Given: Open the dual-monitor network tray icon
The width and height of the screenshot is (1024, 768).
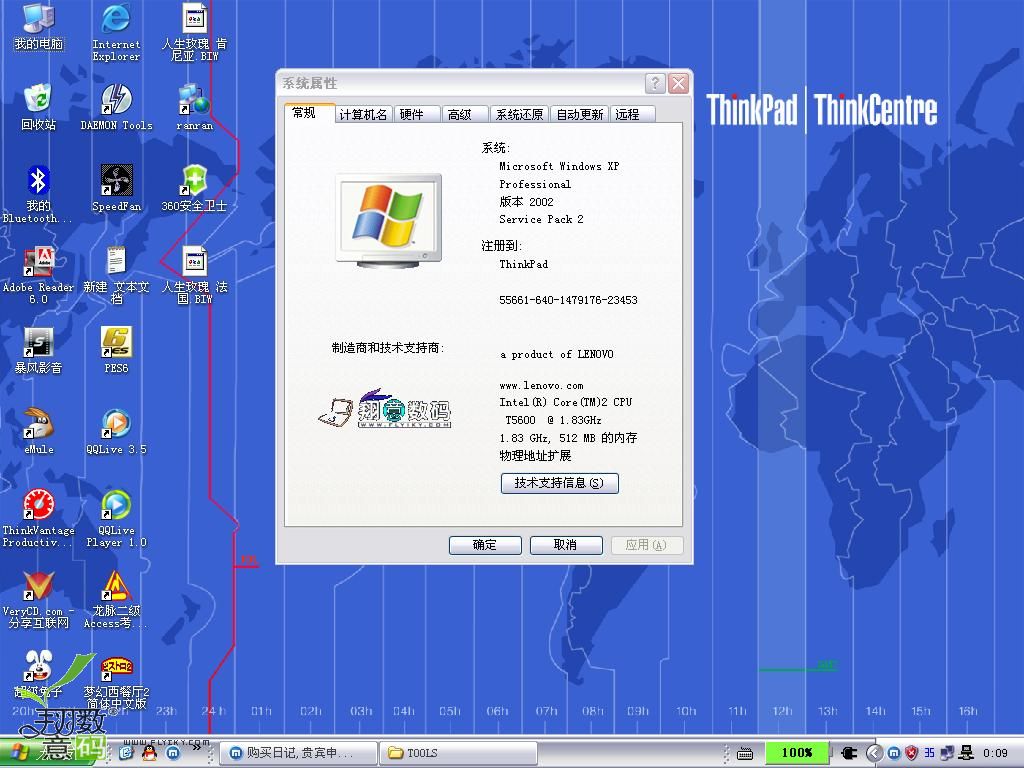Looking at the screenshot, I should (947, 753).
